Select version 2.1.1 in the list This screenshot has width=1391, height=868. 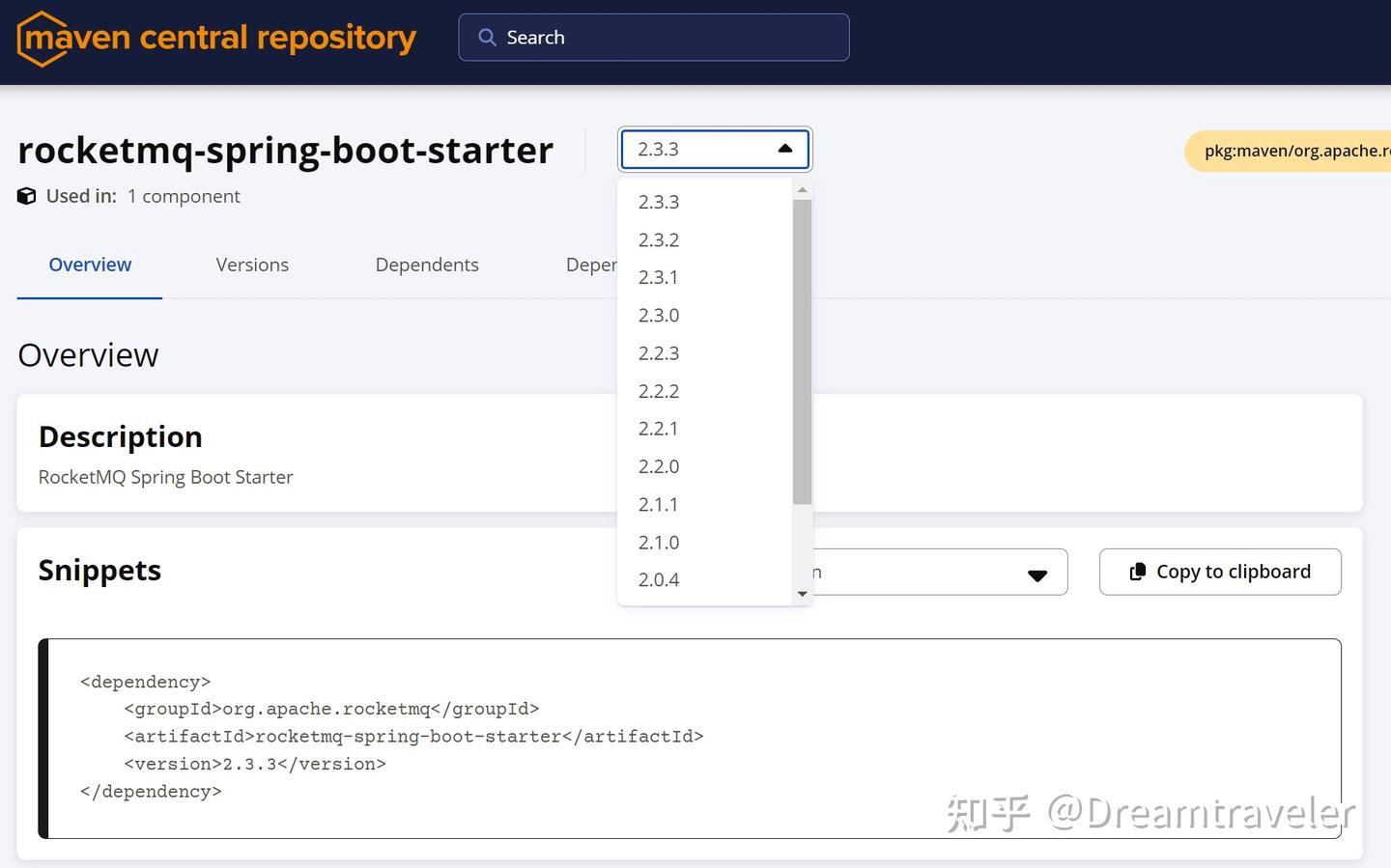(659, 504)
